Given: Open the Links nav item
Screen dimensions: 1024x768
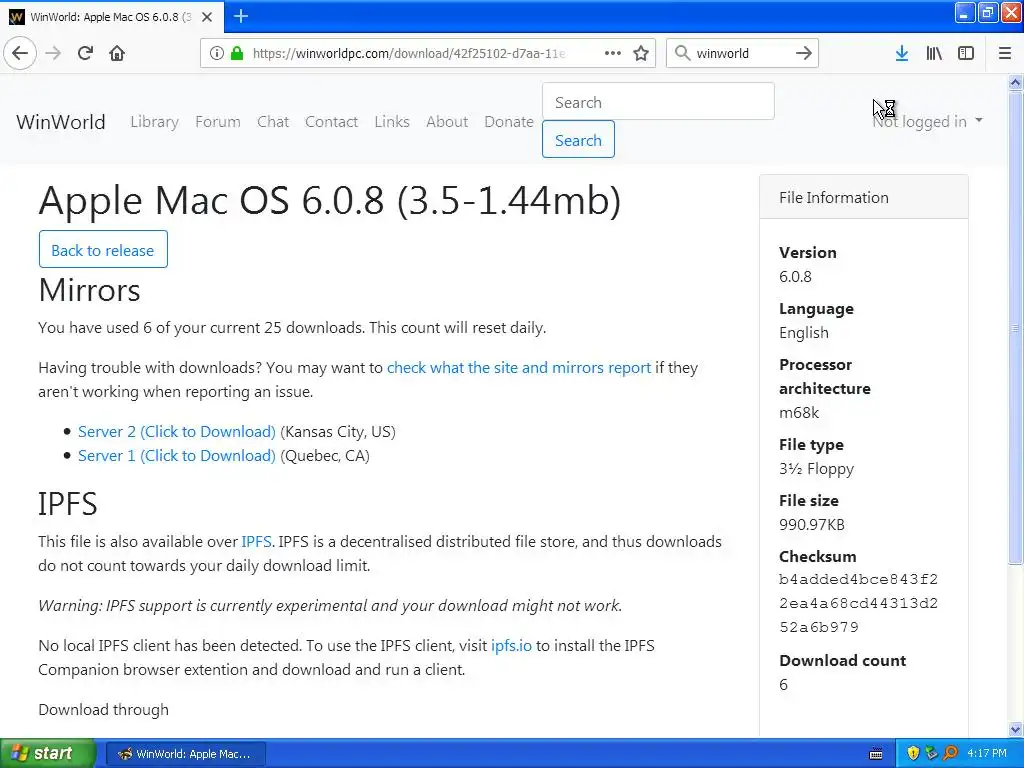Looking at the screenshot, I should pos(392,121).
